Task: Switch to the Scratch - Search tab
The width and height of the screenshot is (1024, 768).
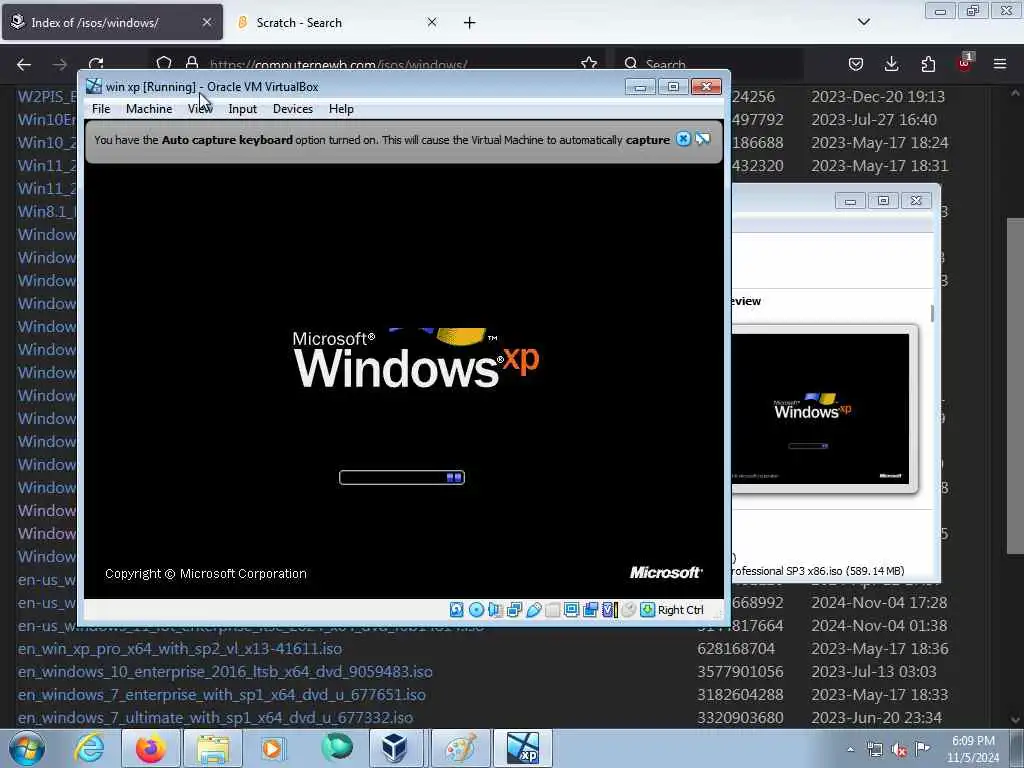Action: click(x=333, y=23)
